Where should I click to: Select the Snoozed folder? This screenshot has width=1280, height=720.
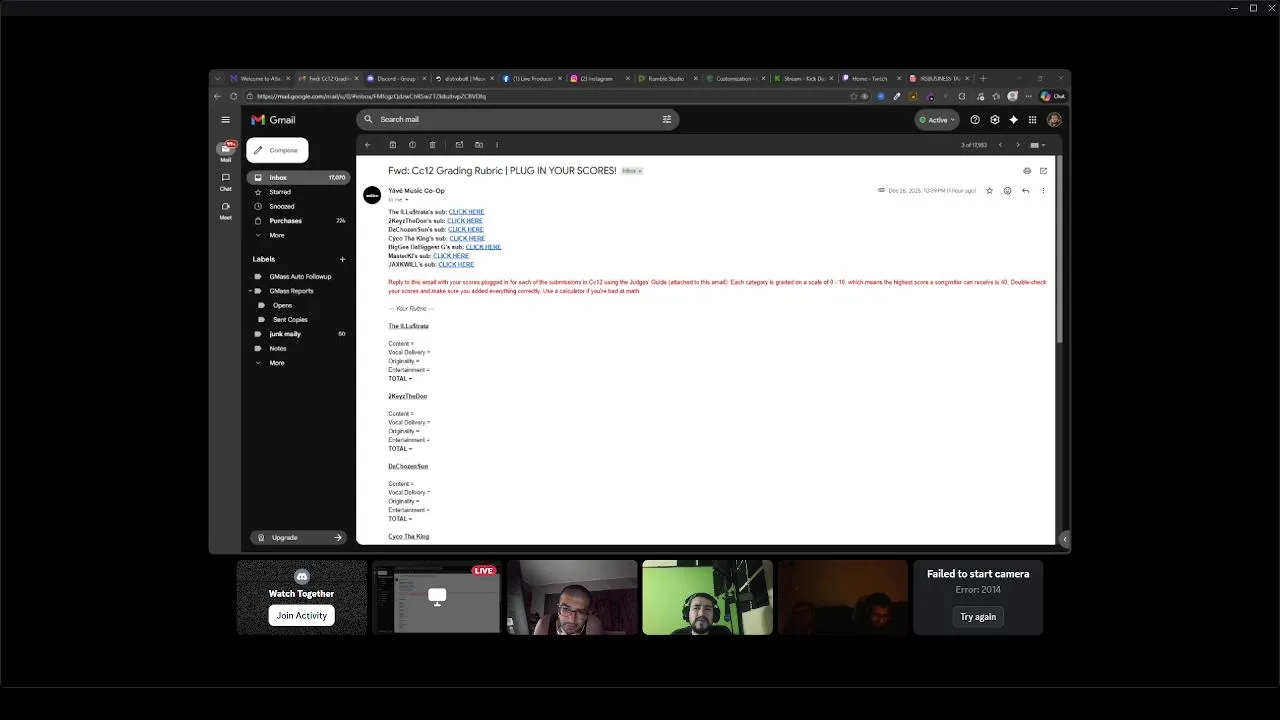coord(298,206)
